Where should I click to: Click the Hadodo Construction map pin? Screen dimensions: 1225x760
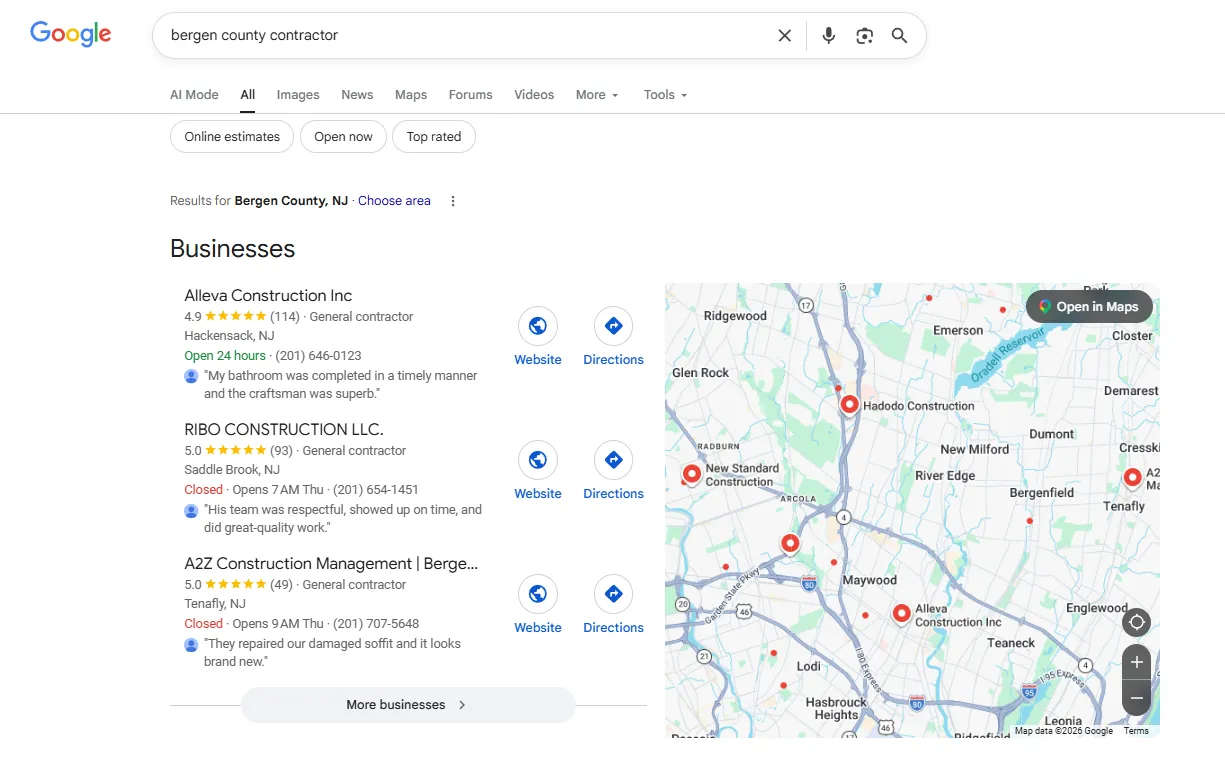click(x=849, y=404)
